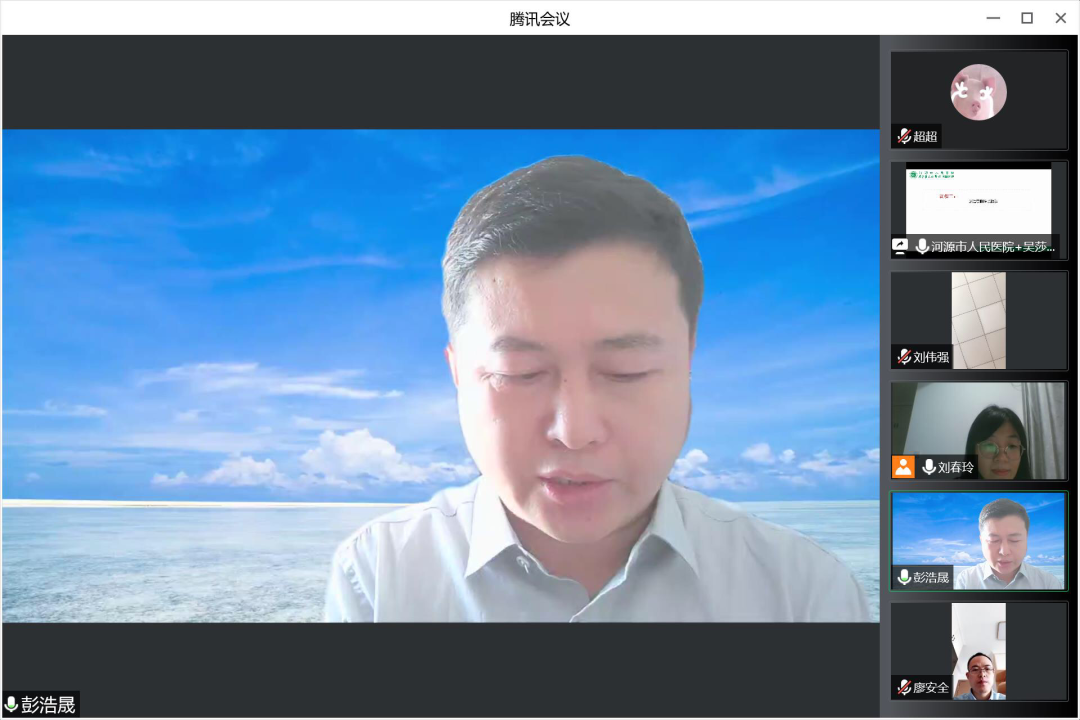Select 廖安全's video thumbnail
Screen dimensions: 1080x720
pyautogui.click(x=978, y=650)
